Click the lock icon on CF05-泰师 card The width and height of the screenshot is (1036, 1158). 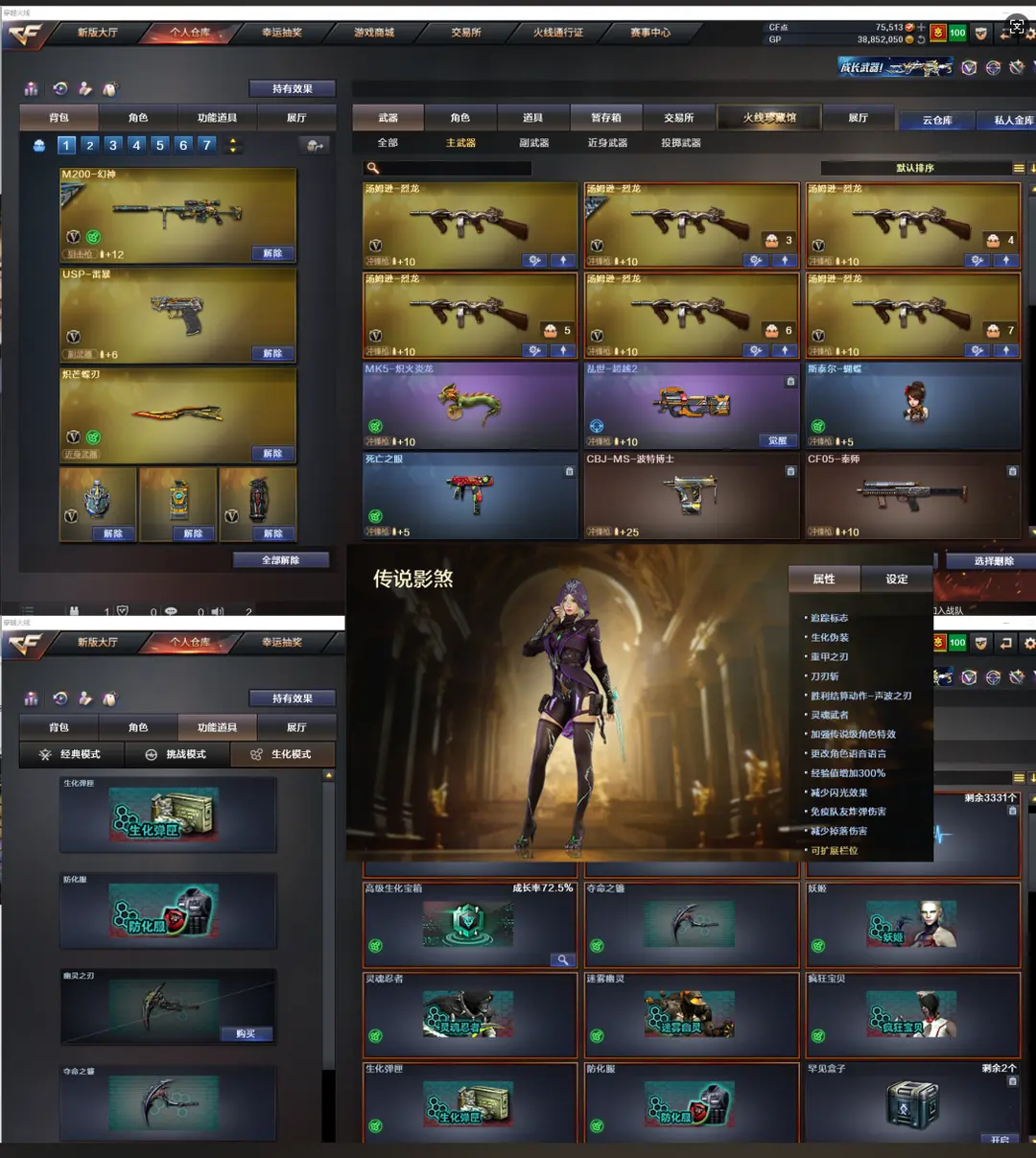coord(1012,471)
